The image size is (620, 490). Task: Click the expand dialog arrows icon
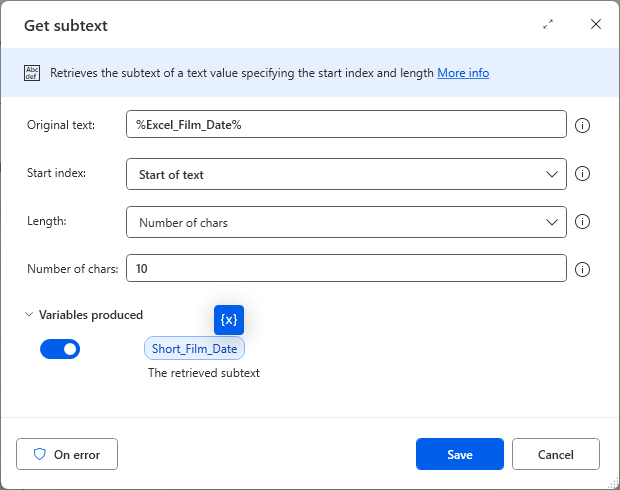pos(548,25)
